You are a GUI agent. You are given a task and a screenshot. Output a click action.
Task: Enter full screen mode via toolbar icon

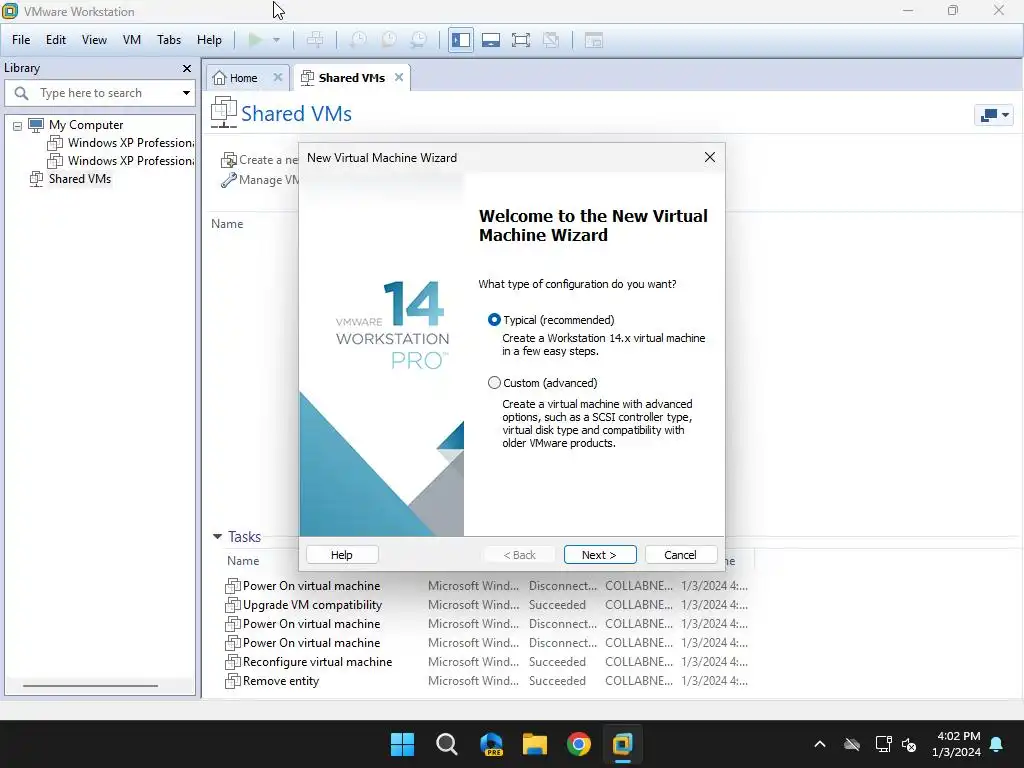[521, 40]
